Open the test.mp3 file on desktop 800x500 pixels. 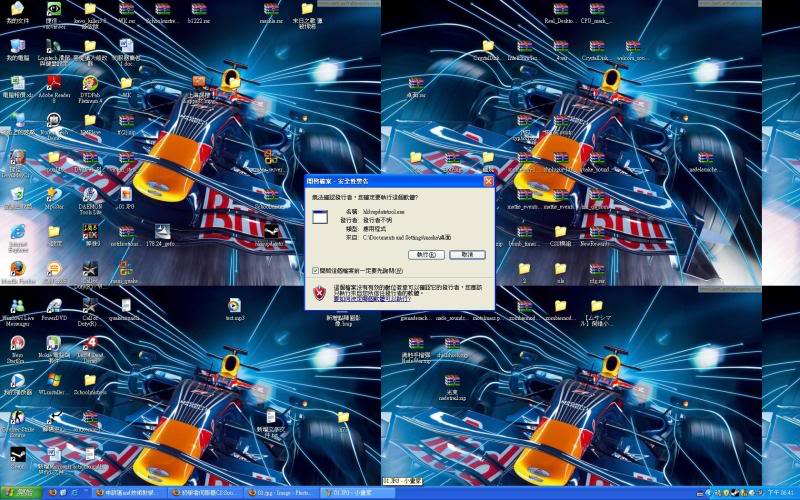pos(235,305)
